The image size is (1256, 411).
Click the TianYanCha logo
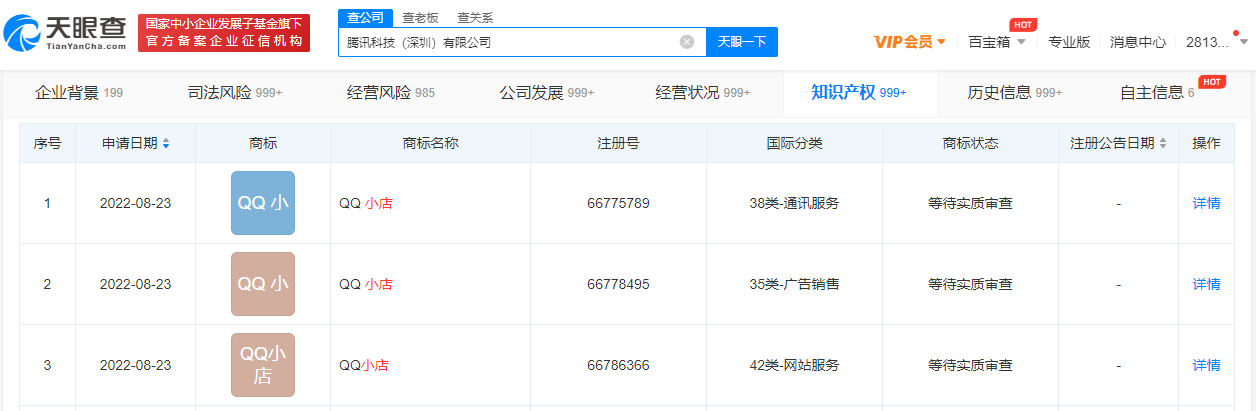64,33
